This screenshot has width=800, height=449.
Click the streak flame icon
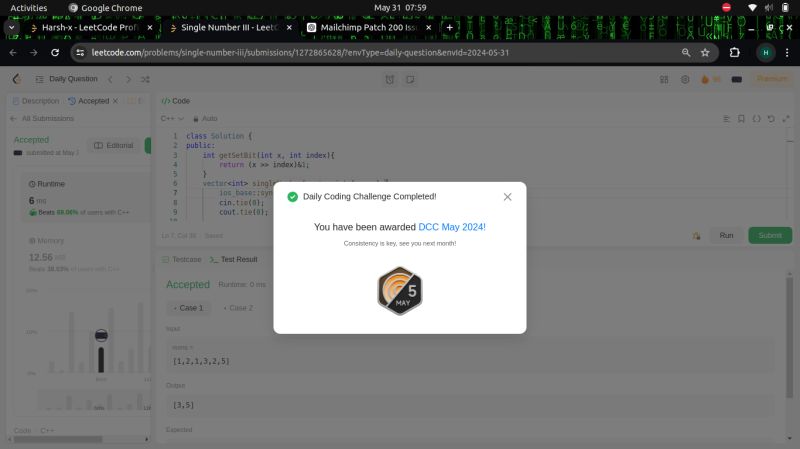705,80
